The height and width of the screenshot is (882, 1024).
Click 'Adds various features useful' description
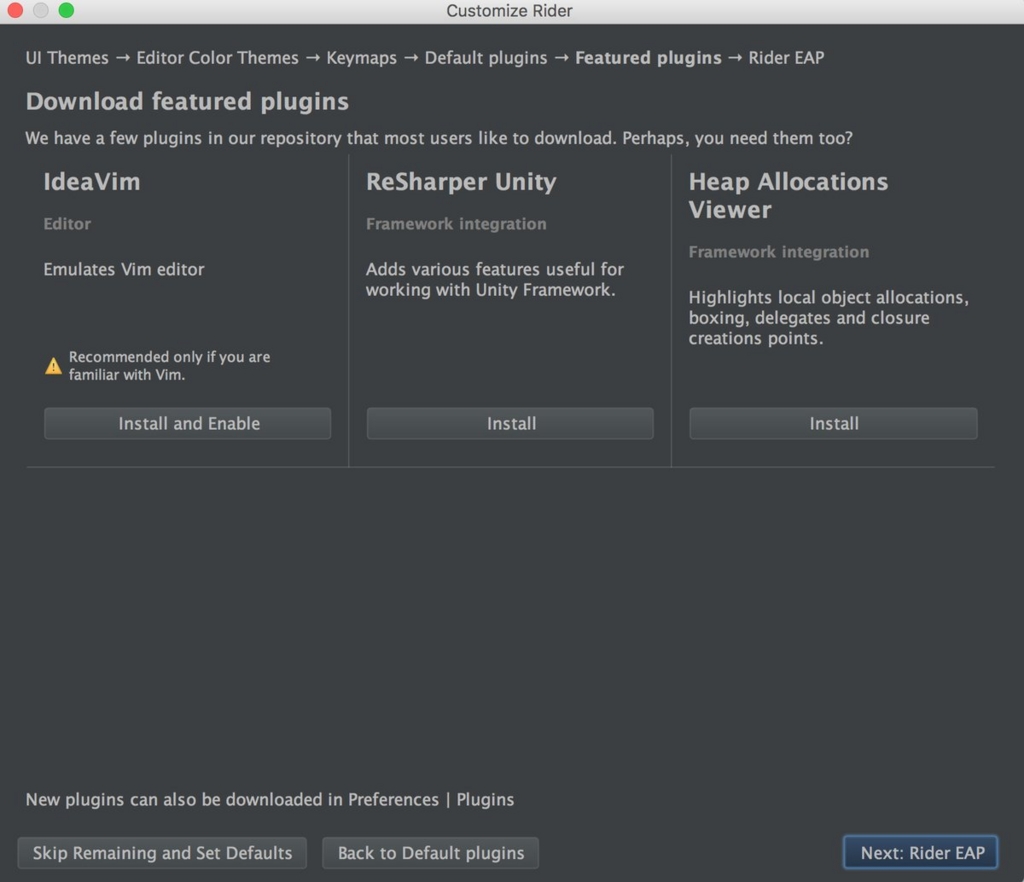click(x=494, y=279)
